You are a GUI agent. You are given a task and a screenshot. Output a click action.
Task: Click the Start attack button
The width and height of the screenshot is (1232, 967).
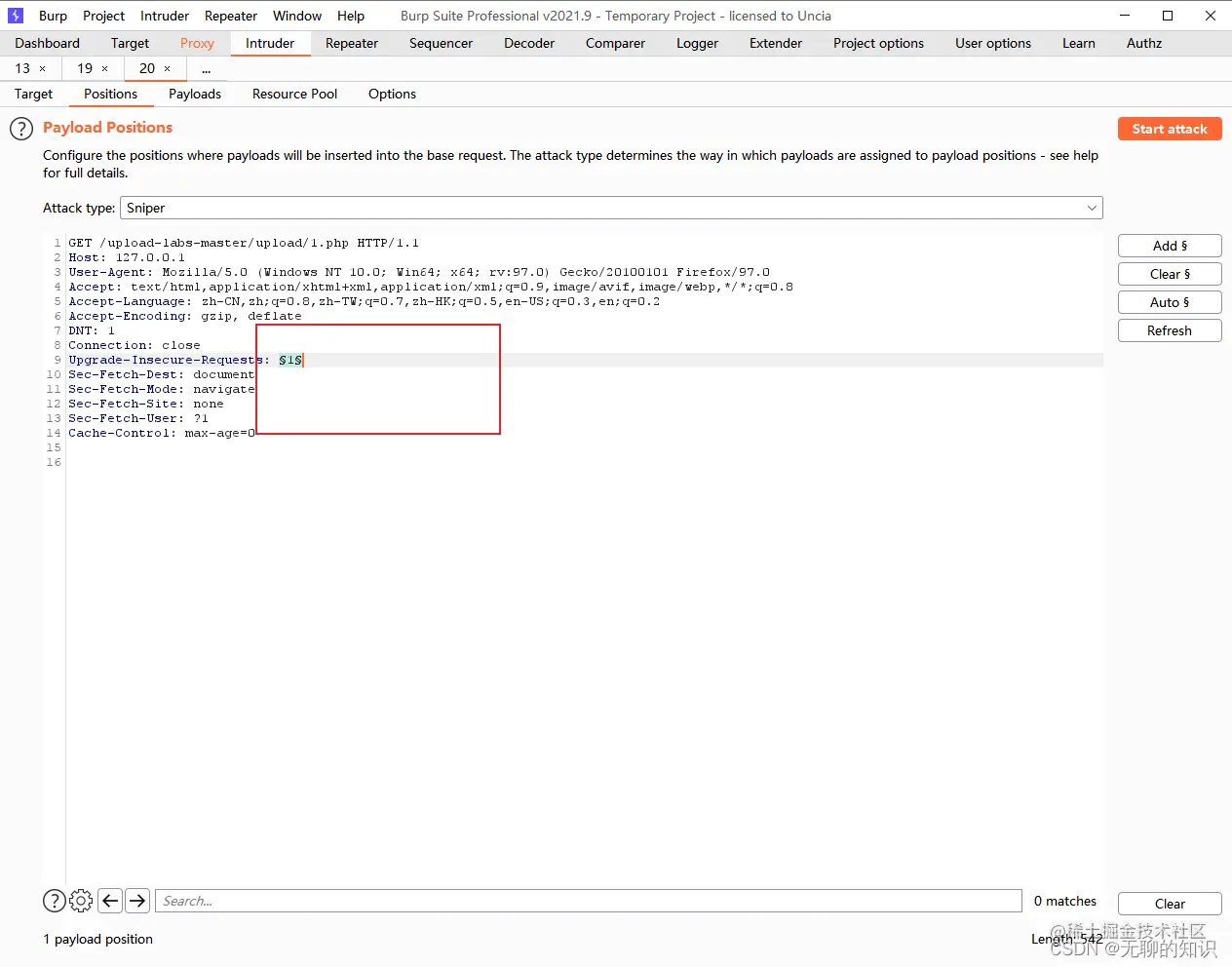point(1170,129)
